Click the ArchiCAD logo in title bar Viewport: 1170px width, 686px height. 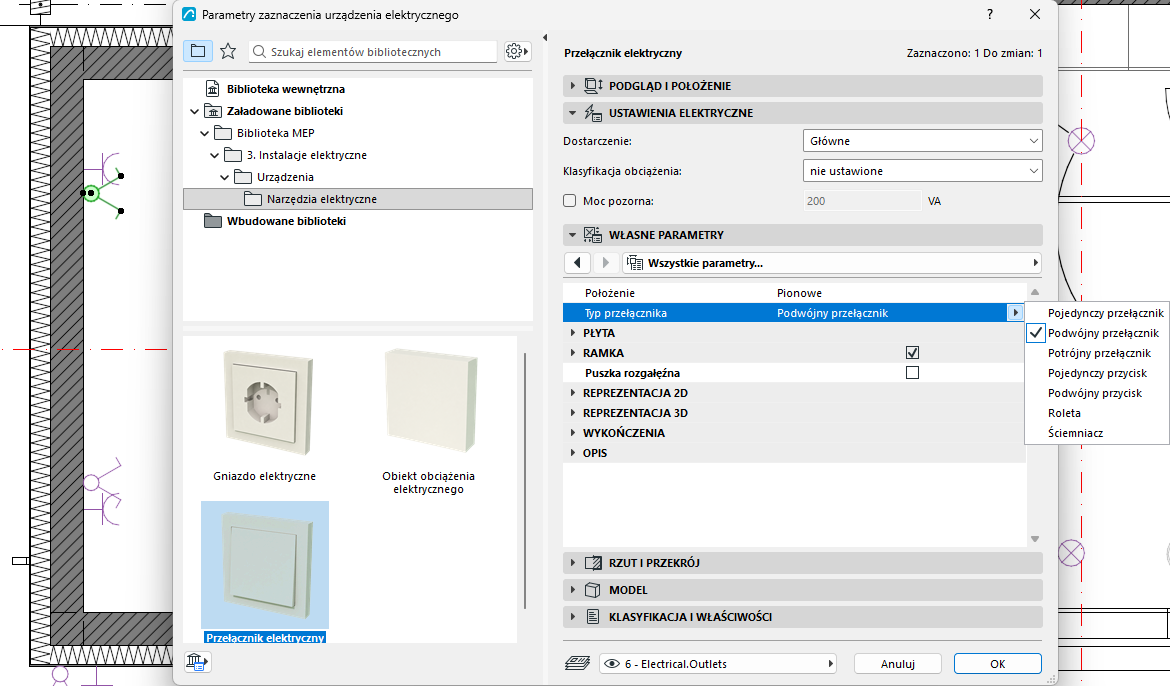pos(190,14)
